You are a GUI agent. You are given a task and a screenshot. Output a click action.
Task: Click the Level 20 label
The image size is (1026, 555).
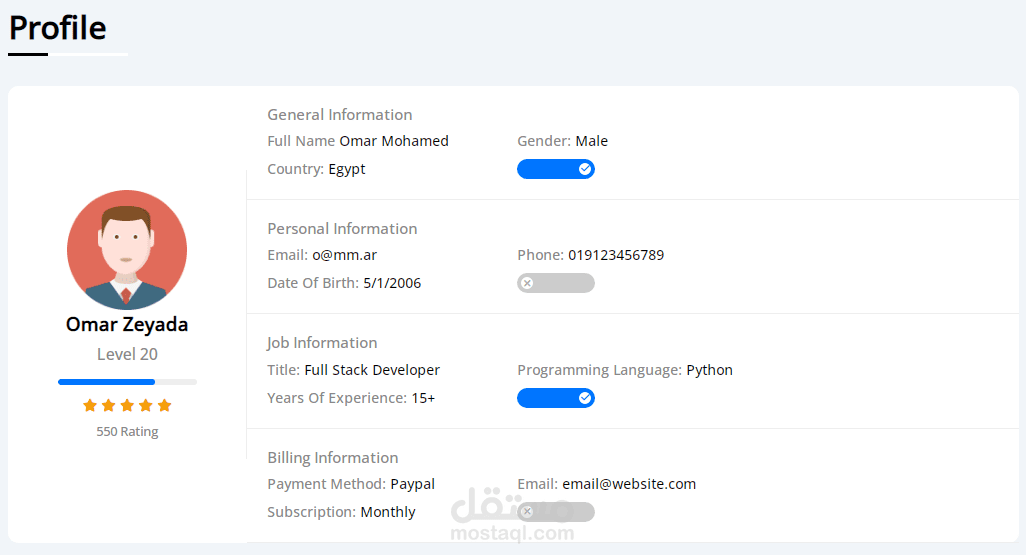tap(127, 354)
